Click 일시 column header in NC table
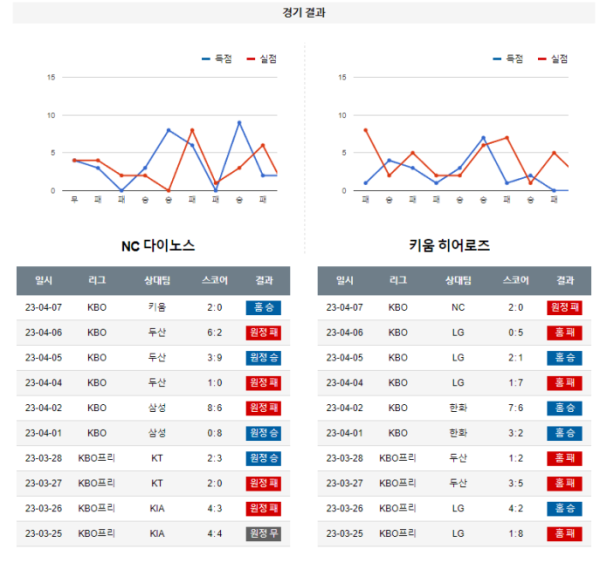The image size is (600, 563). click(44, 281)
